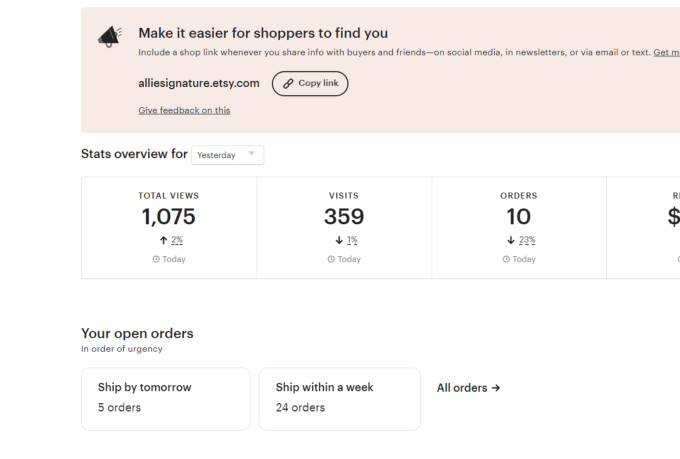680x459 pixels.
Task: Click the 23% change under Orders
Action: 527,241
